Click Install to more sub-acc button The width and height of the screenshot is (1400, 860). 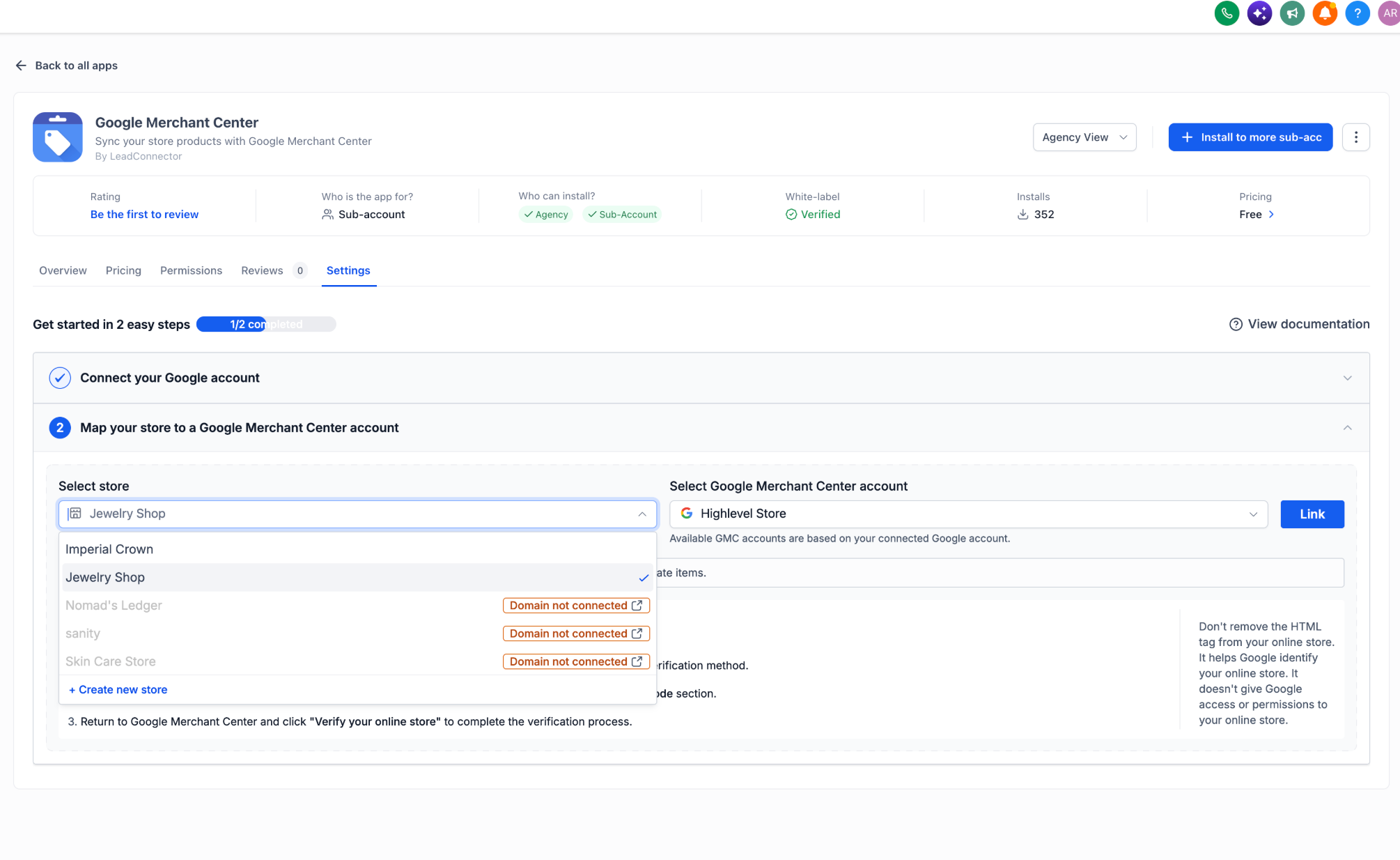pyautogui.click(x=1250, y=137)
